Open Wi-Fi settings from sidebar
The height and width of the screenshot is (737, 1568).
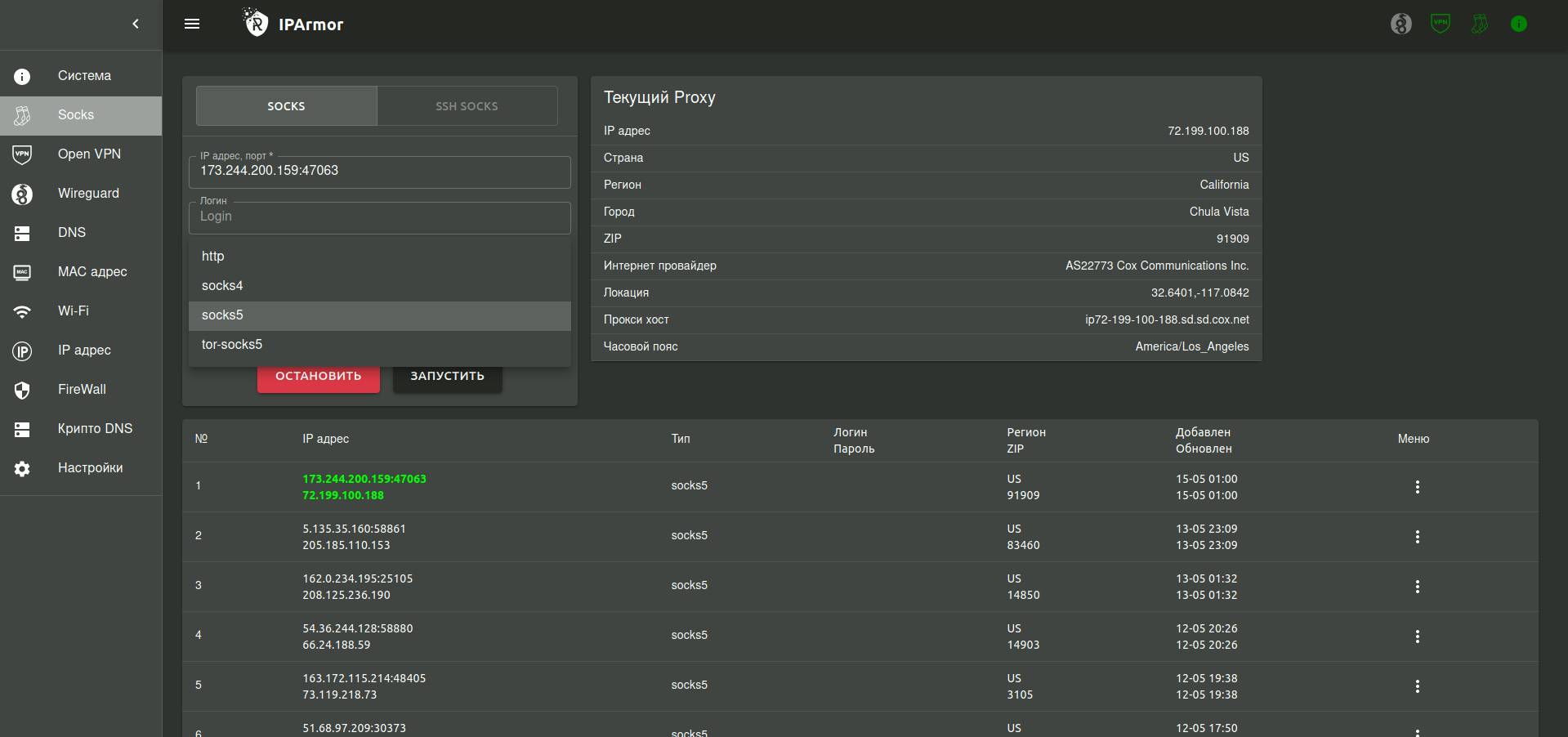[73, 311]
